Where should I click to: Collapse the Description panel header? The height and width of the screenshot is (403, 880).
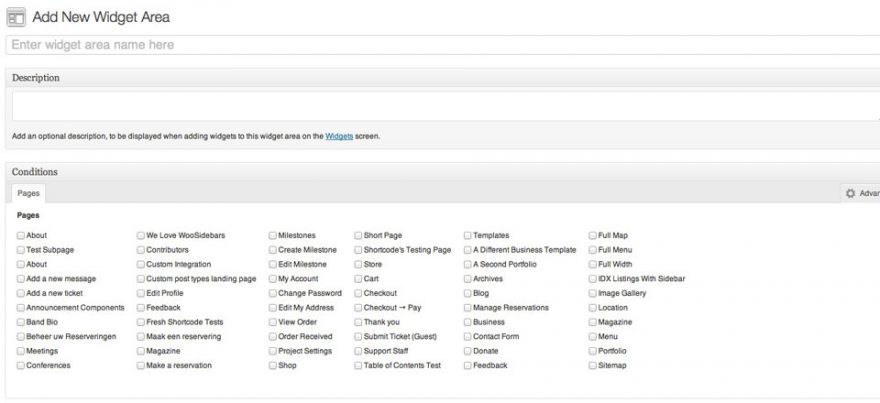coord(443,77)
